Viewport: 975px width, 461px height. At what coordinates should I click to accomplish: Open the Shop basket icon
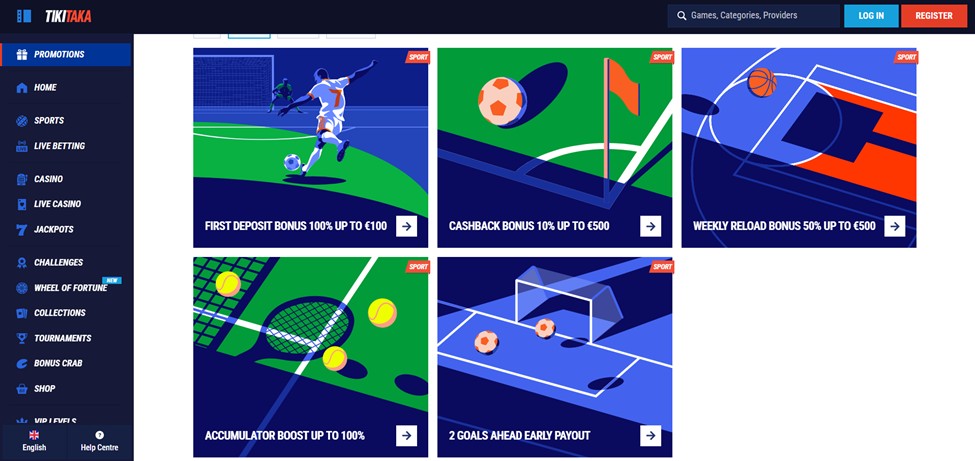tap(22, 389)
